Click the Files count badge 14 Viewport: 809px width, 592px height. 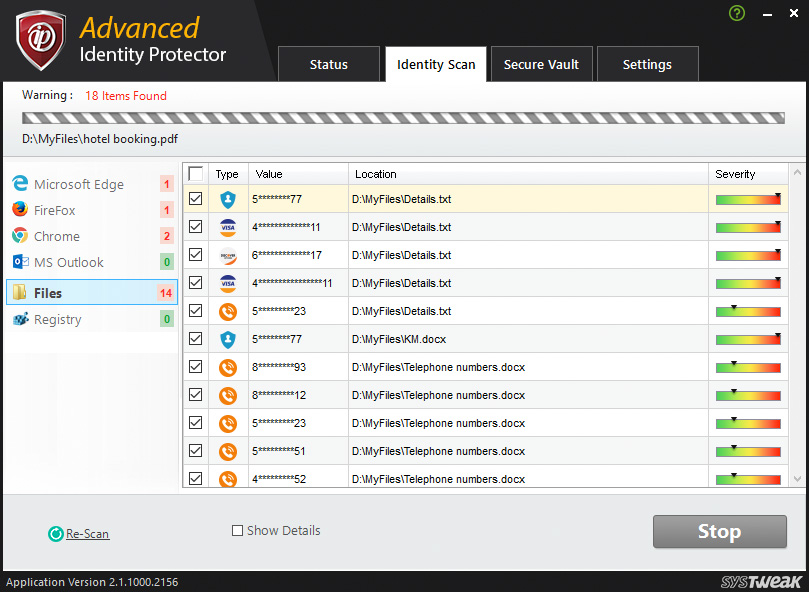166,293
